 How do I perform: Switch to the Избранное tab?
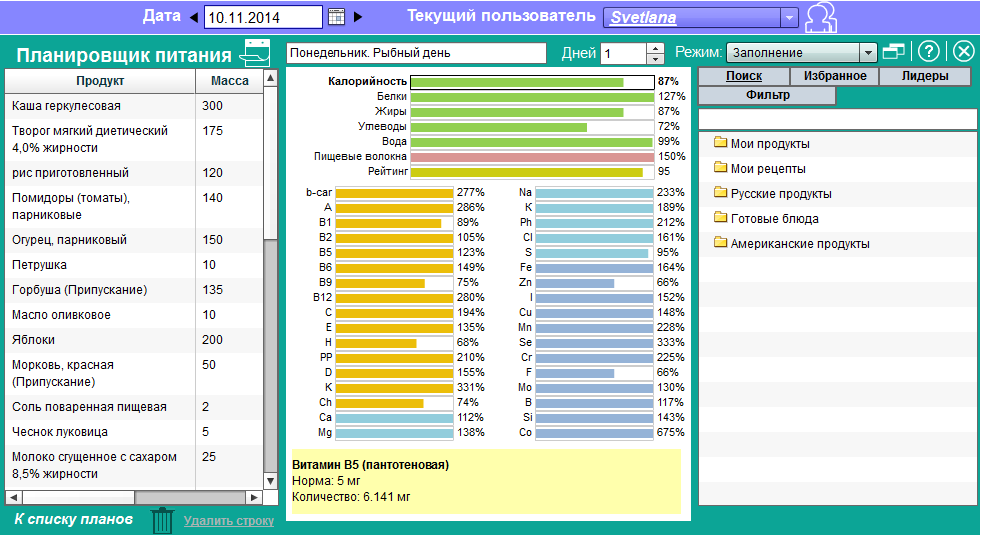tap(834, 76)
